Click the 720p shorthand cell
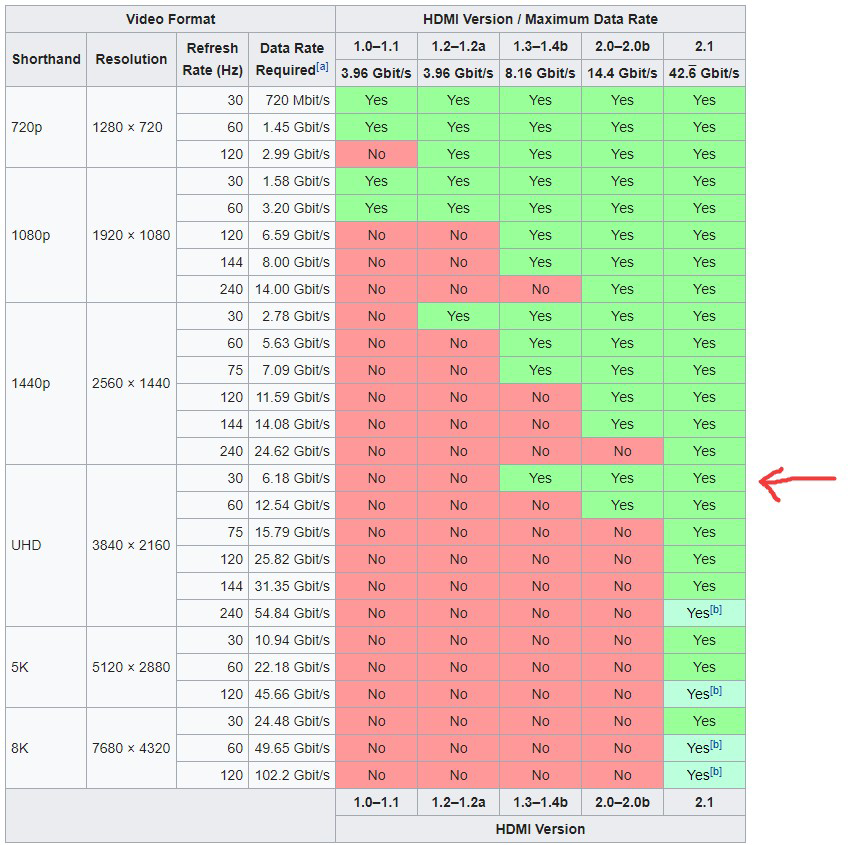854x845 pixels. coord(46,127)
